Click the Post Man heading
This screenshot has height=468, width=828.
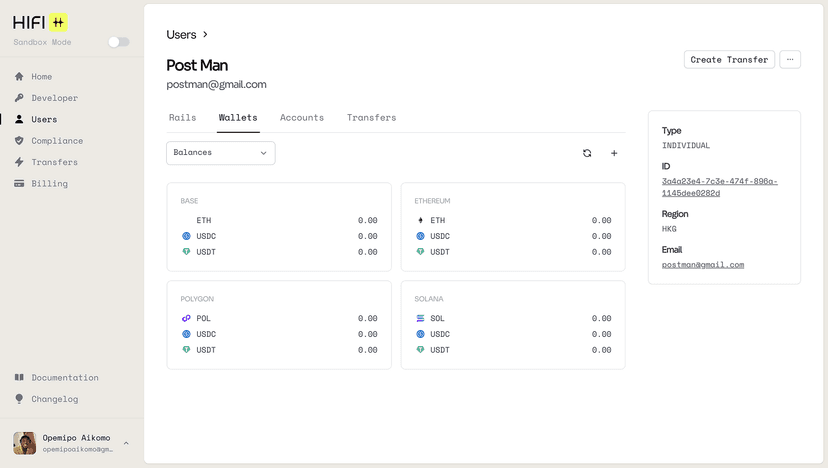197,65
